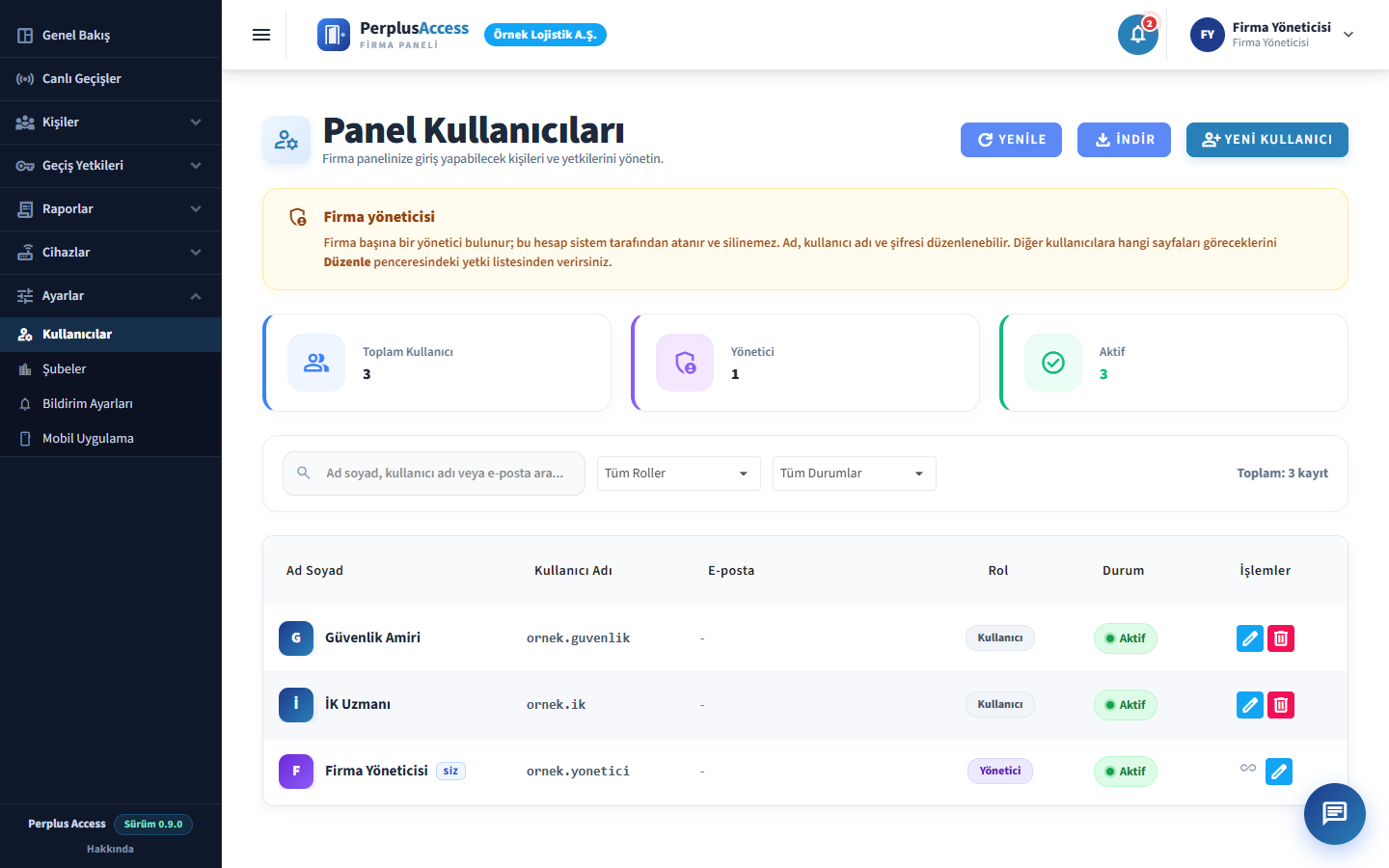Delete Güvenlik Amiri user with trash icon

(x=1281, y=638)
